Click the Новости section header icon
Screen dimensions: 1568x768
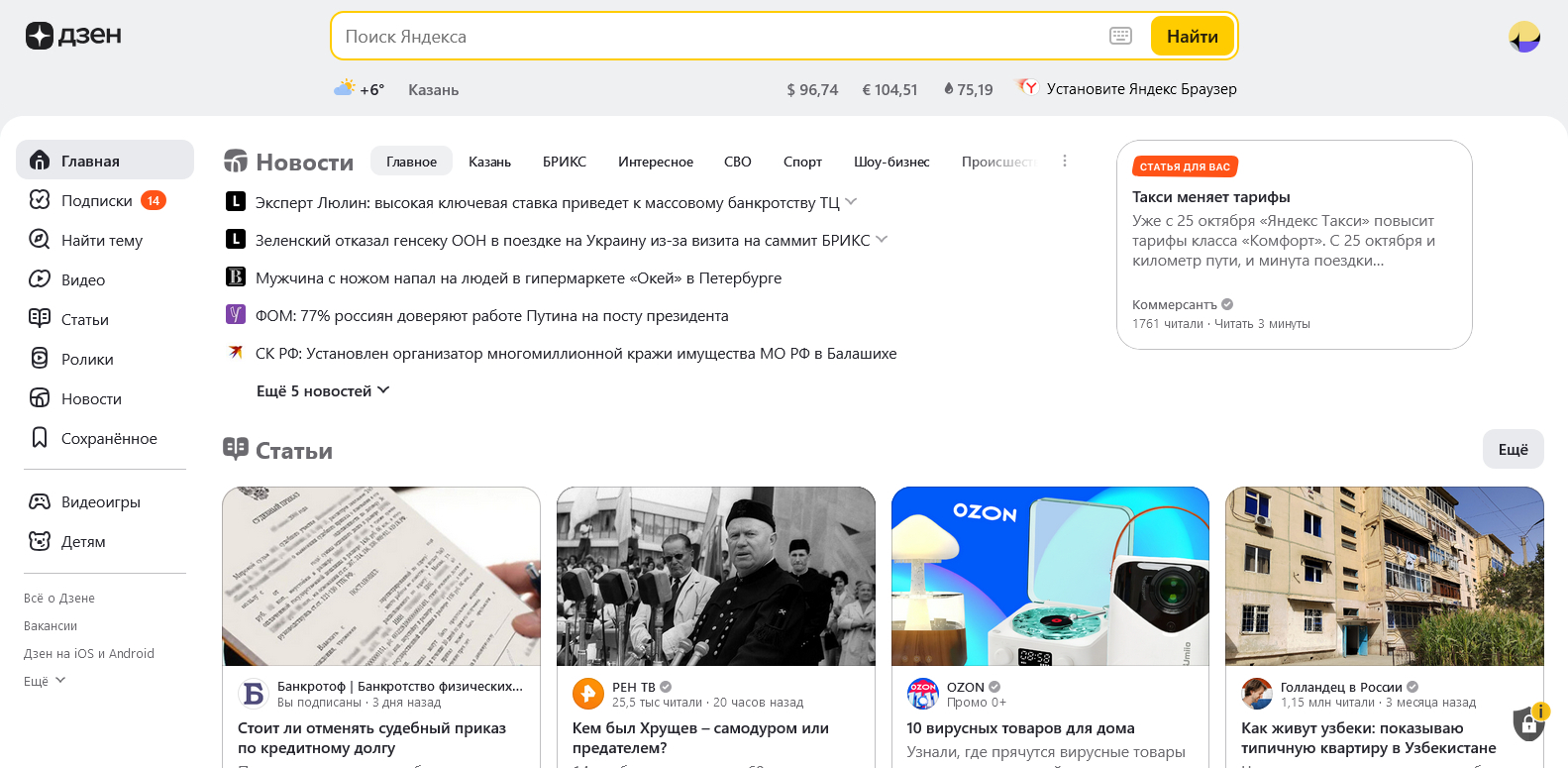[x=236, y=162]
